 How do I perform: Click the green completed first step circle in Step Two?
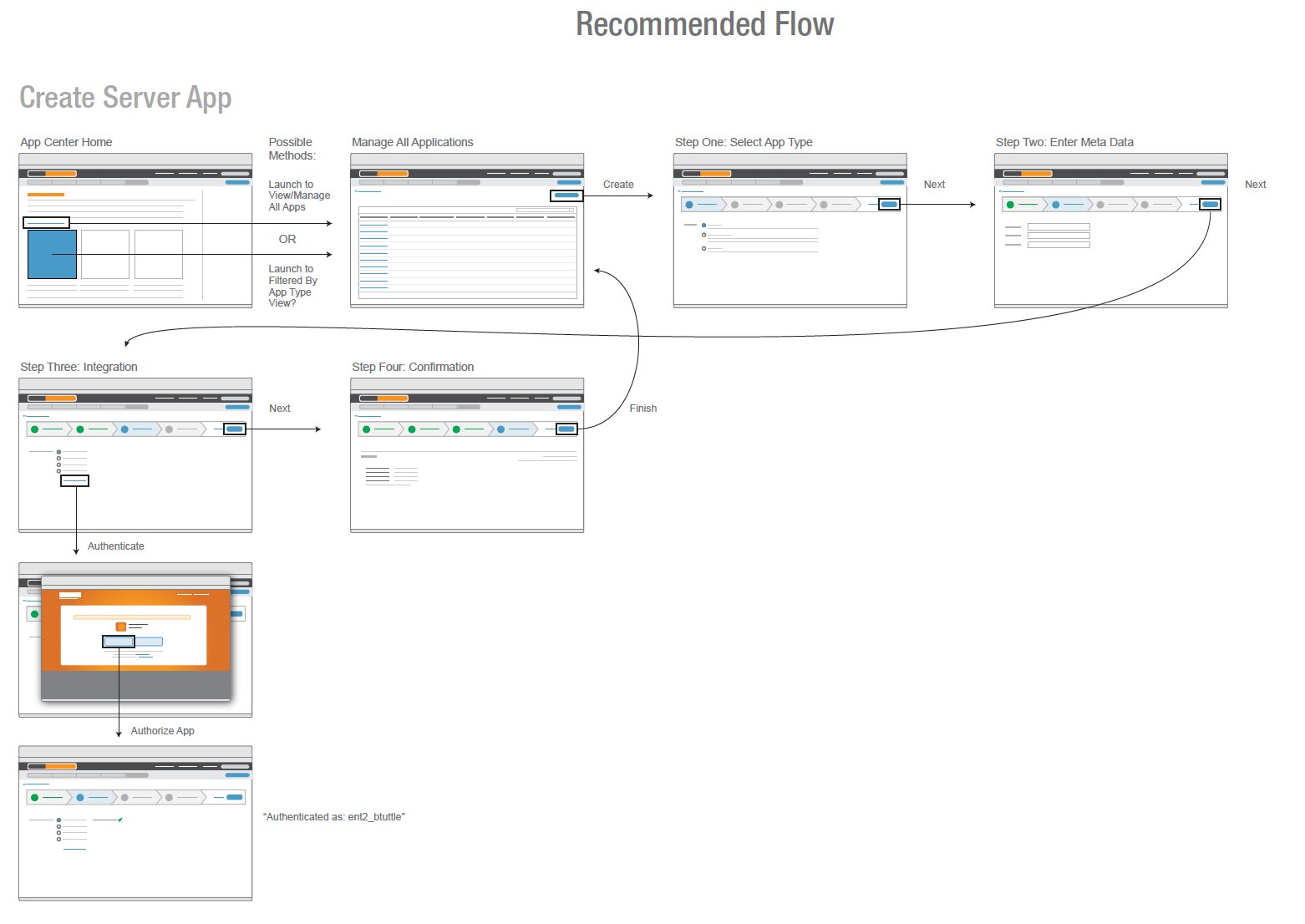click(1010, 205)
